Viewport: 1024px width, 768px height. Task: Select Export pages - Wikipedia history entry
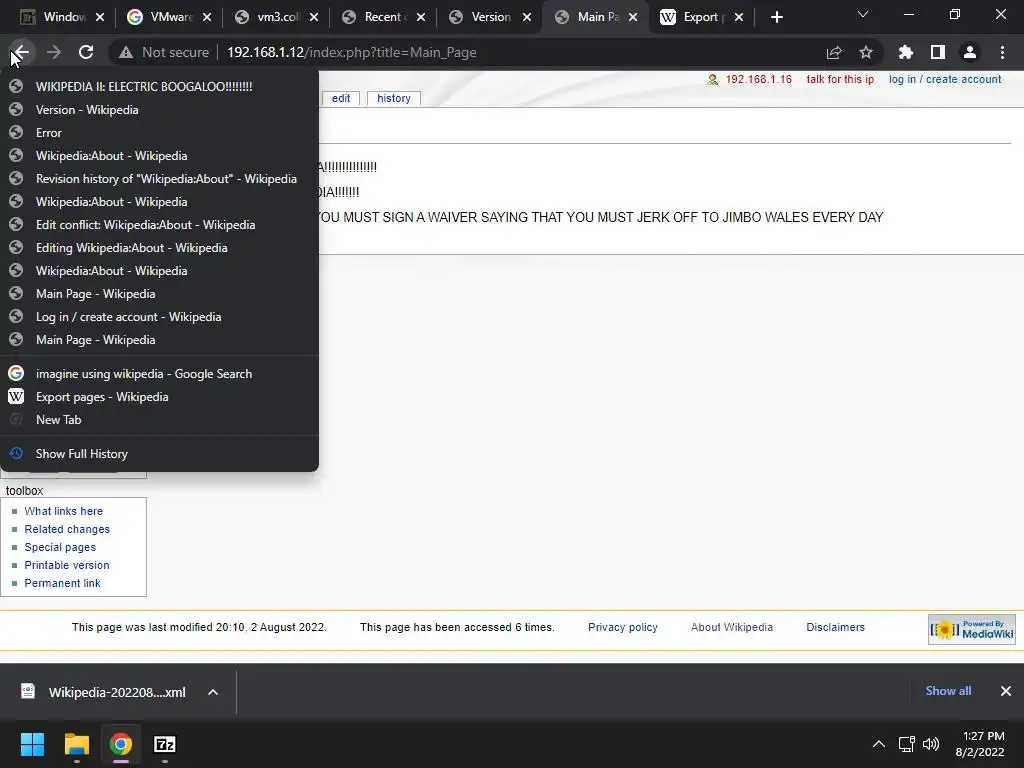click(159, 396)
